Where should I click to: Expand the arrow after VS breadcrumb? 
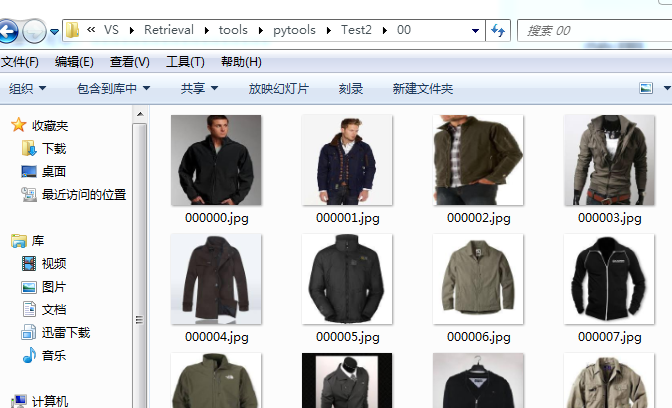click(132, 30)
